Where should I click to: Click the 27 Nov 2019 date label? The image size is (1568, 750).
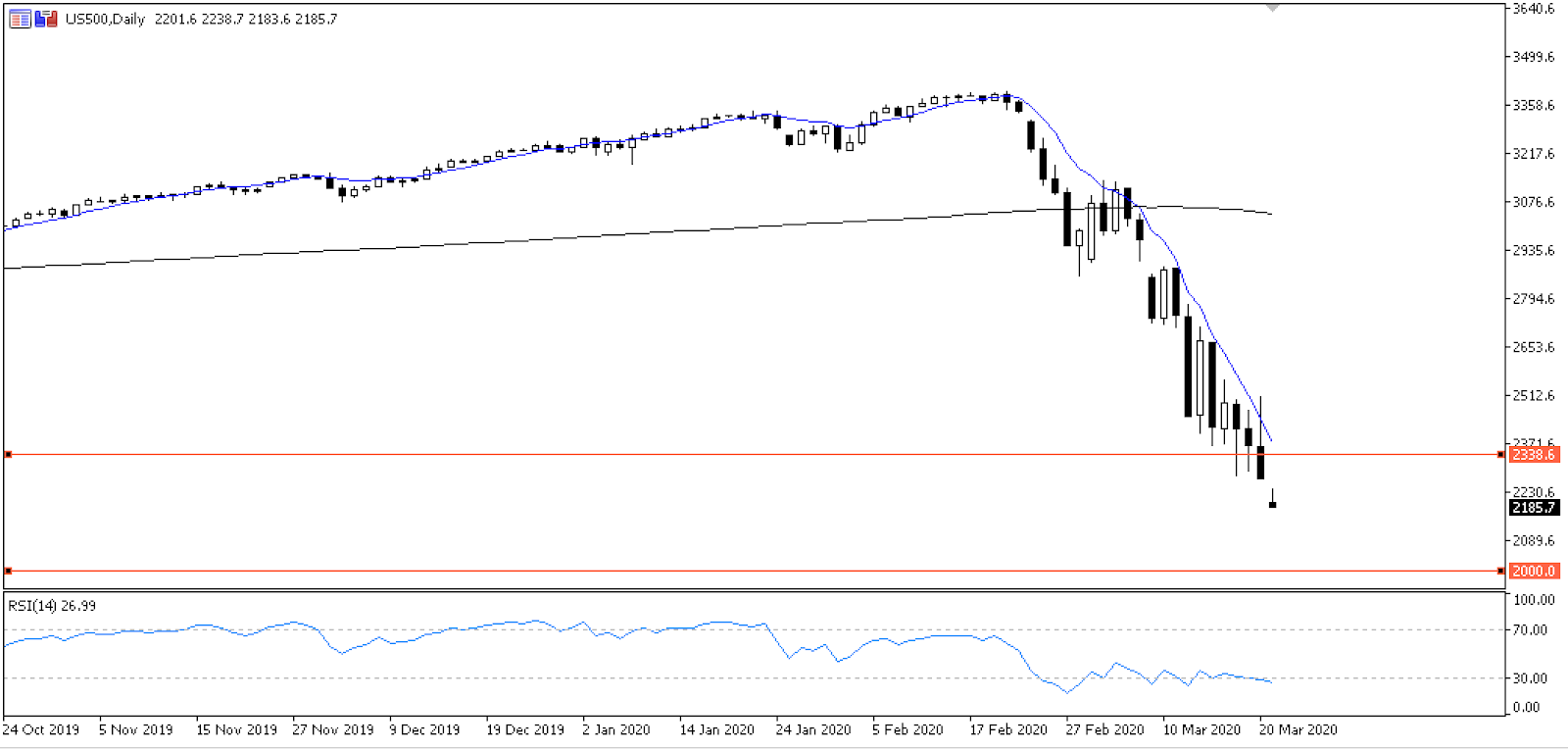point(333,730)
